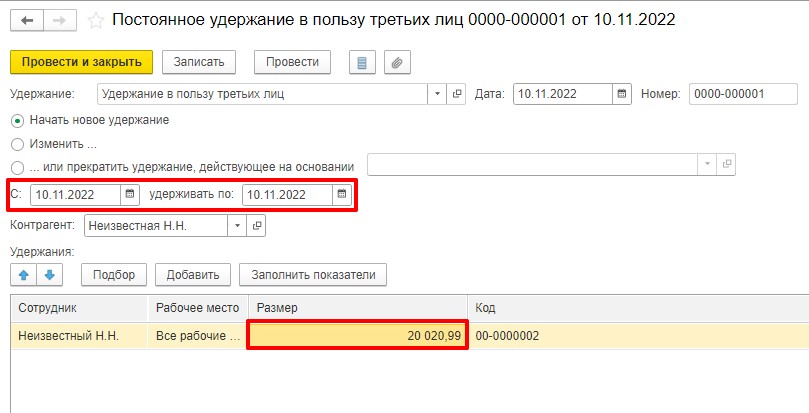Go back with the left arrow button
This screenshot has width=809, height=413.
pos(27,21)
